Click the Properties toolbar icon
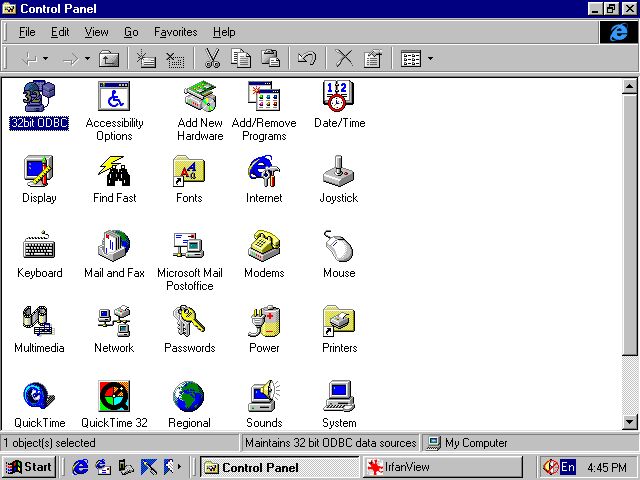Image resolution: width=640 pixels, height=480 pixels. coord(373,58)
